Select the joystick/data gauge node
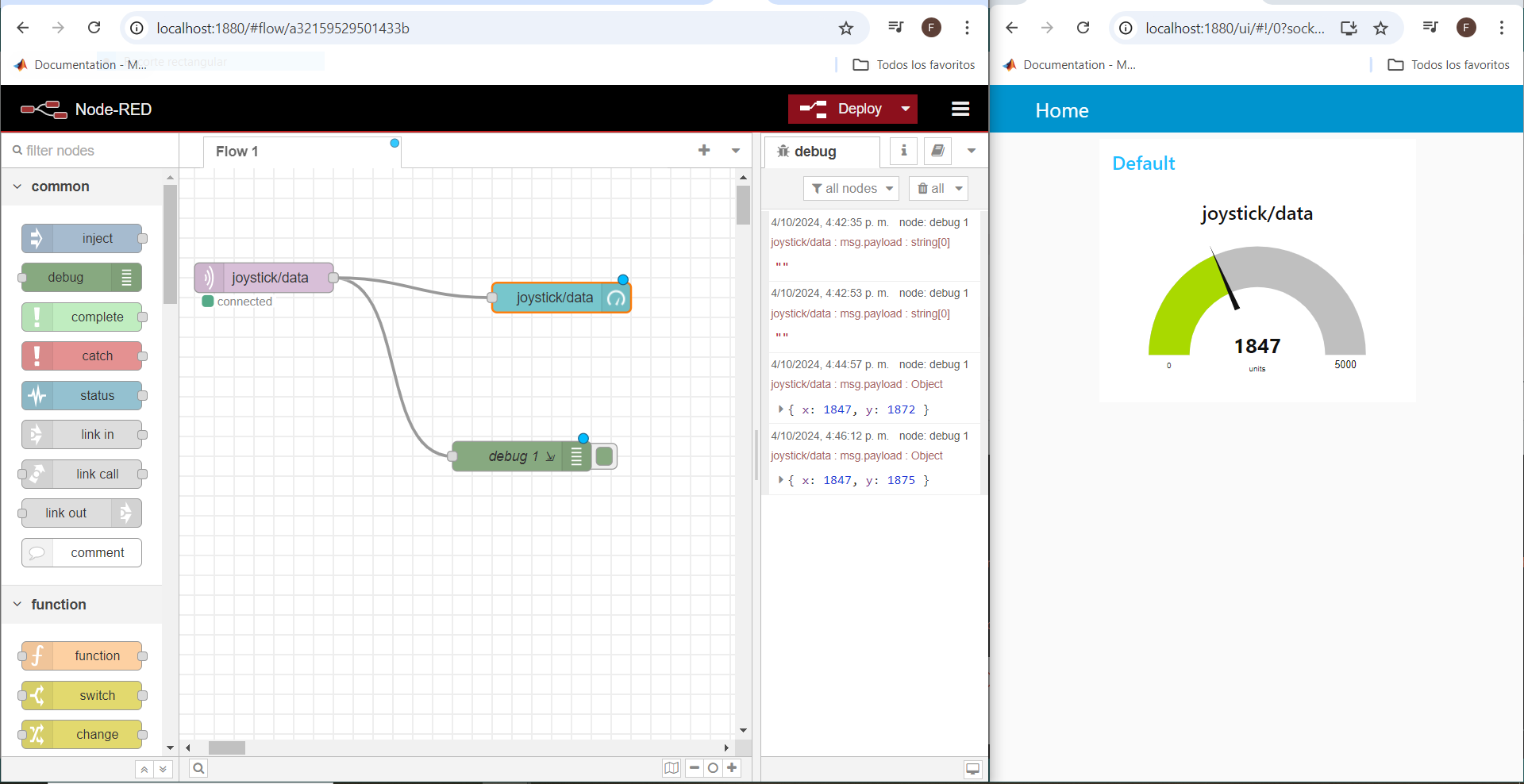 click(x=561, y=298)
